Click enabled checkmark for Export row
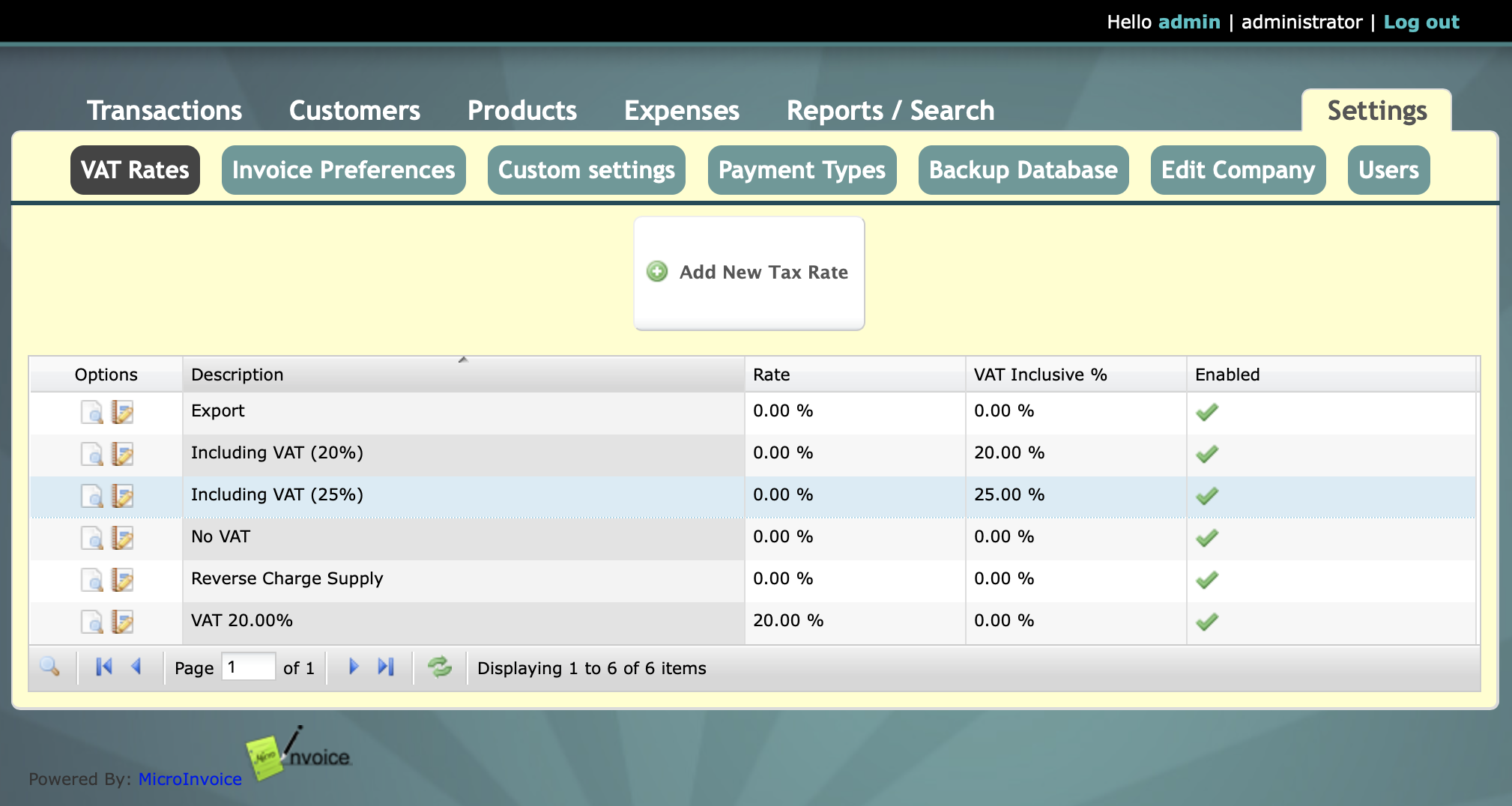 1206,412
